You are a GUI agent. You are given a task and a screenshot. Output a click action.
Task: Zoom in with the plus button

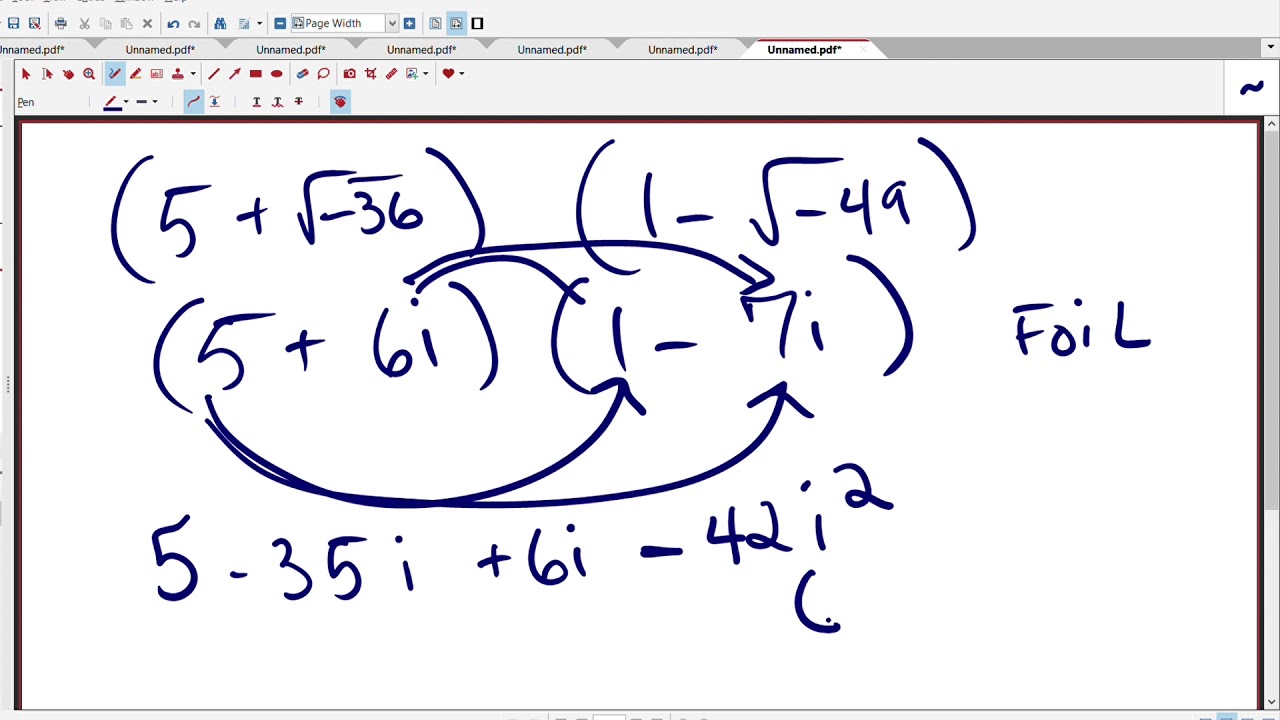tap(410, 23)
